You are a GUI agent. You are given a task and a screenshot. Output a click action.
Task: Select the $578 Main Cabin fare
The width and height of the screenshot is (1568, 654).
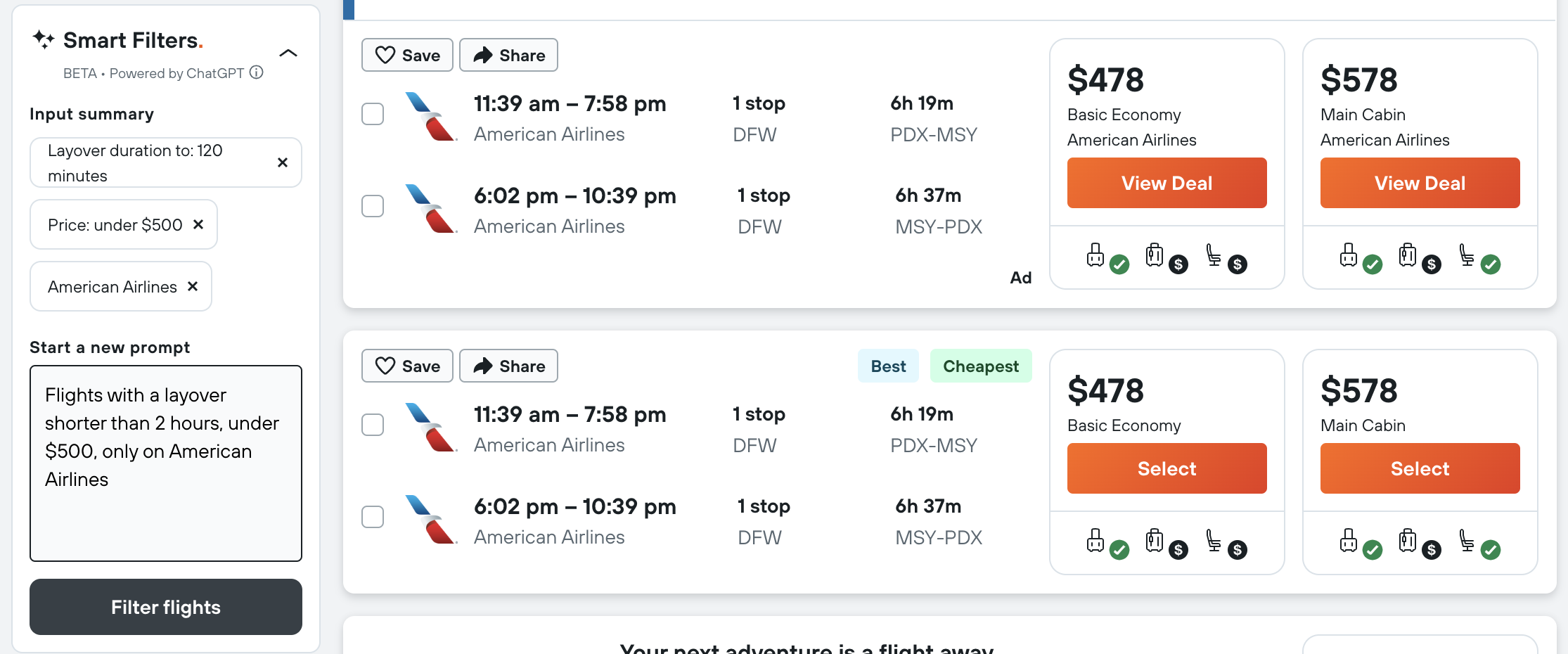coord(1420,468)
